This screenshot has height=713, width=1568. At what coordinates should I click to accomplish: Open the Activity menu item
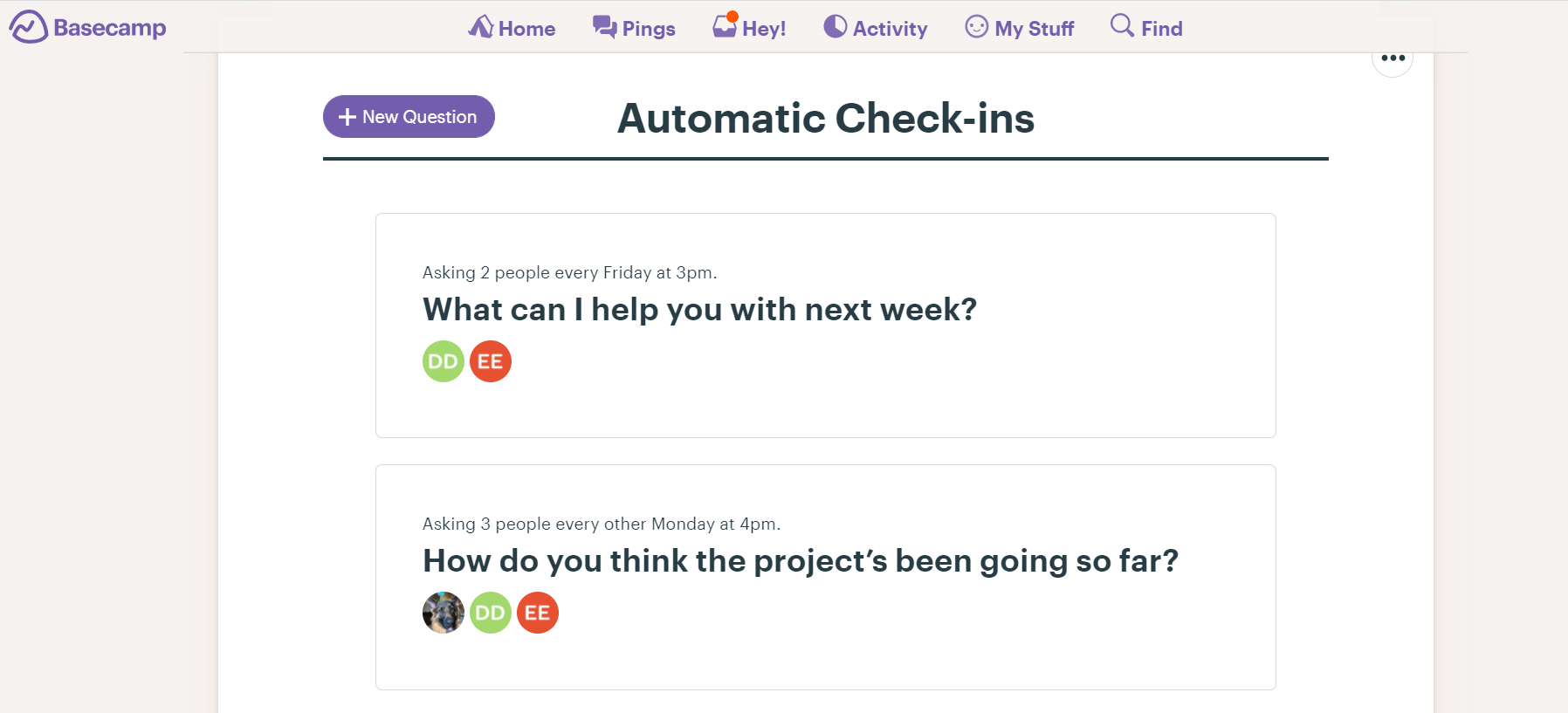click(x=890, y=29)
